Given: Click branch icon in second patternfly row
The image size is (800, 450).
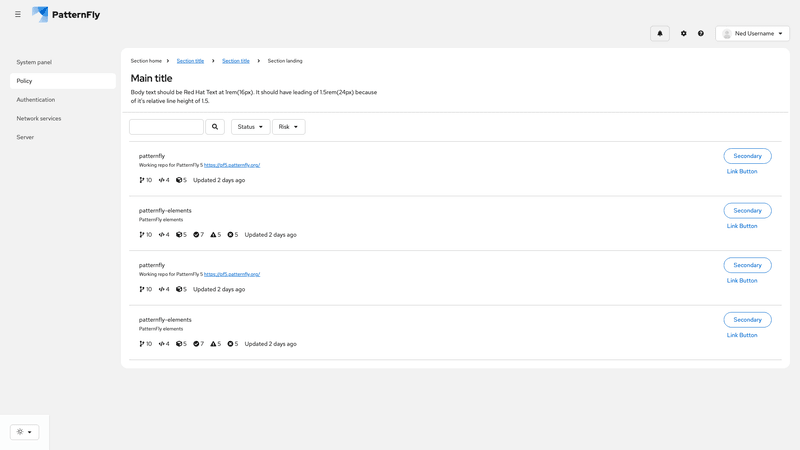Looking at the screenshot, I should tap(142, 289).
